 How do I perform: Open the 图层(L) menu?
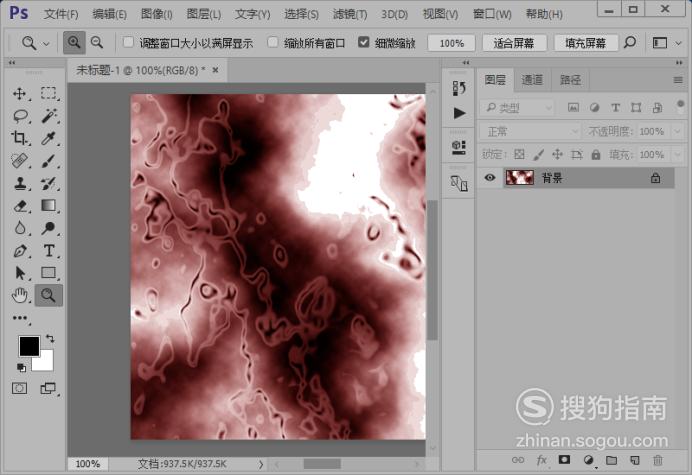[203, 14]
